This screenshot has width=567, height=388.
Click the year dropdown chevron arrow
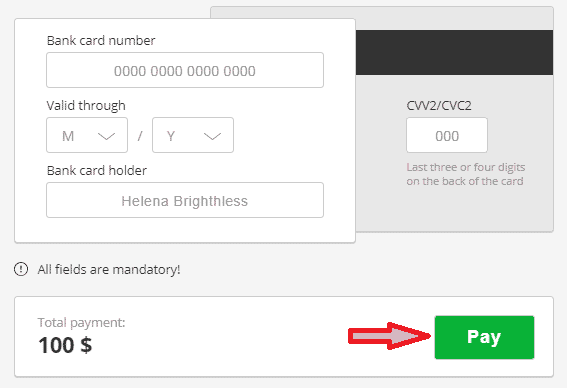(212, 136)
